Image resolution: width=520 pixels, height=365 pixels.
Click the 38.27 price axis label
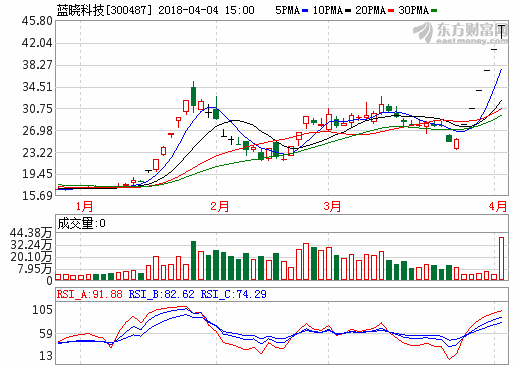point(37,65)
